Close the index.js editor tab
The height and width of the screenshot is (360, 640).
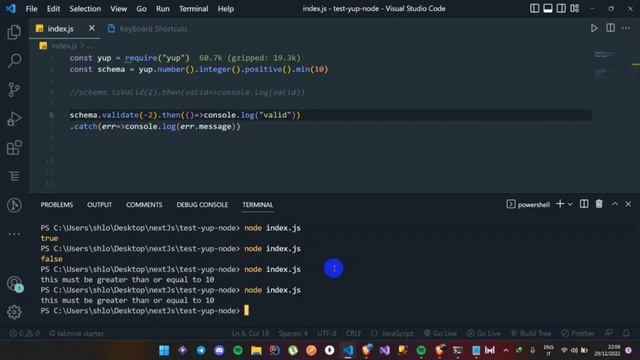91,28
